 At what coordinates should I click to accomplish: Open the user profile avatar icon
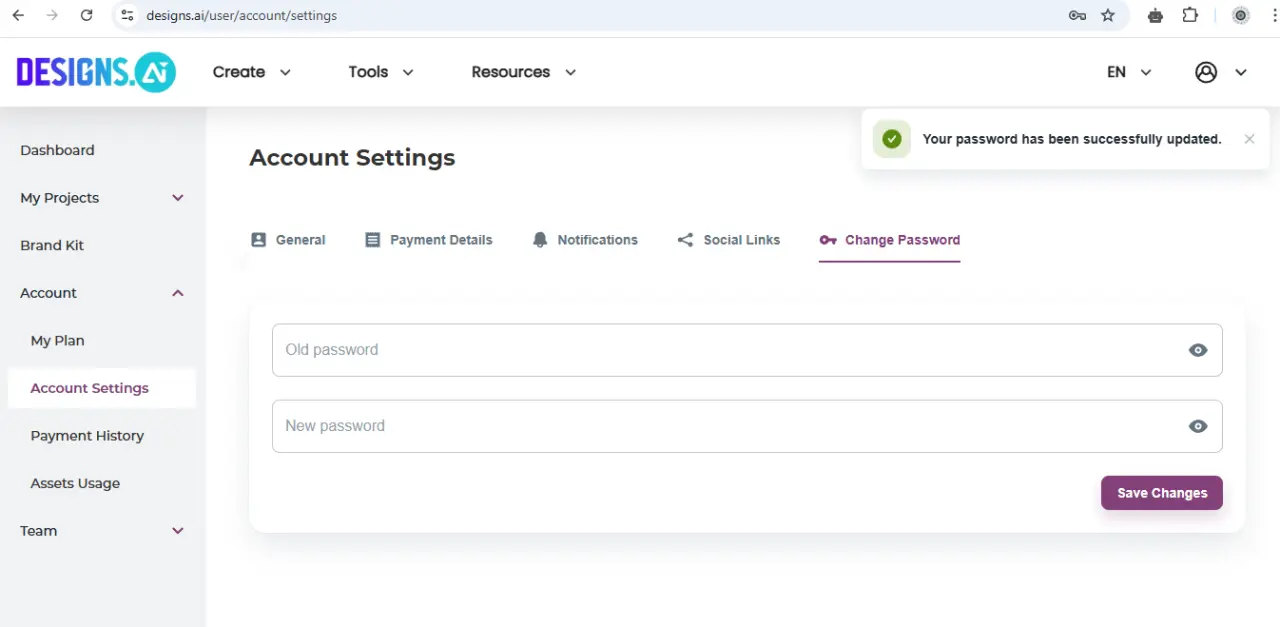click(x=1206, y=72)
